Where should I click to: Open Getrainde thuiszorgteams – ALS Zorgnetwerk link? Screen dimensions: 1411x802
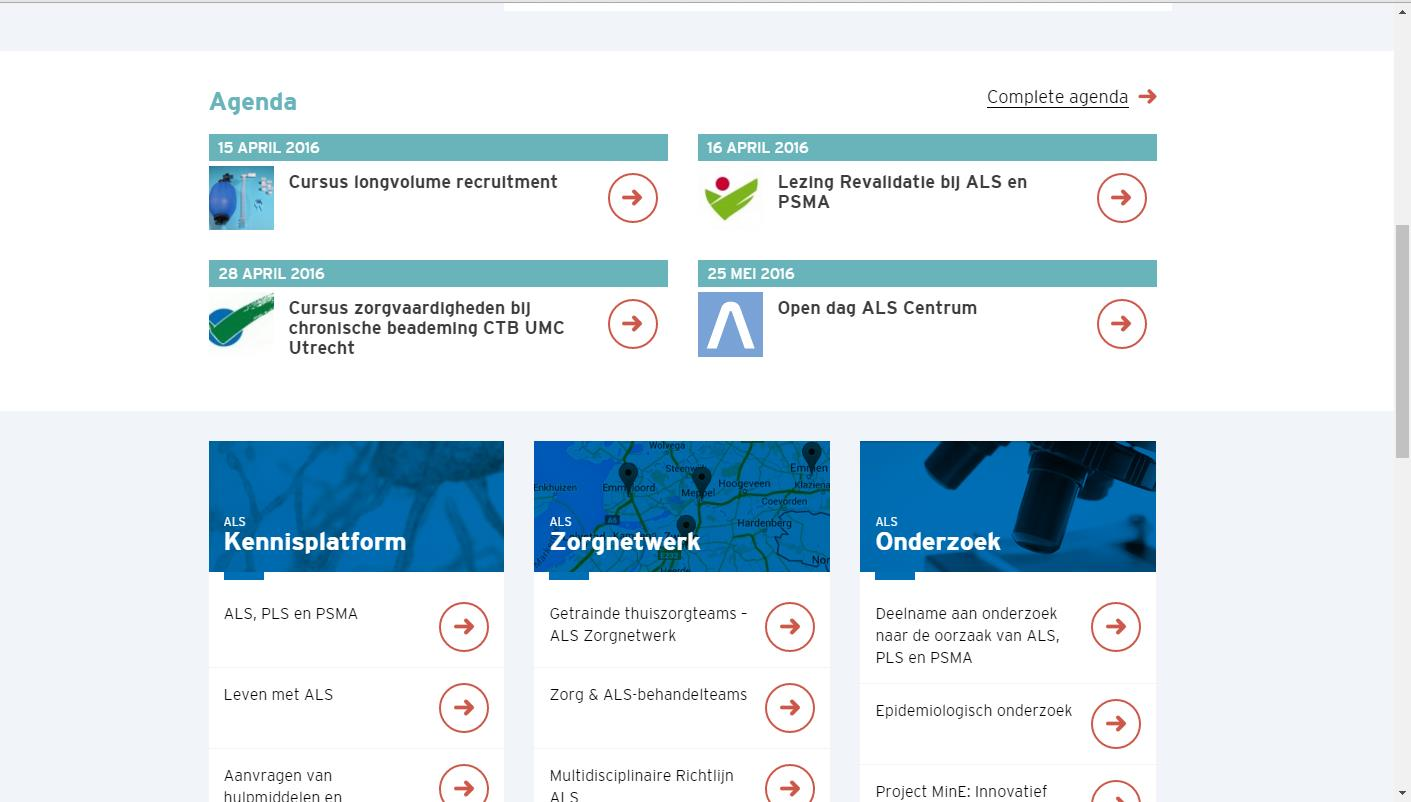coord(648,625)
